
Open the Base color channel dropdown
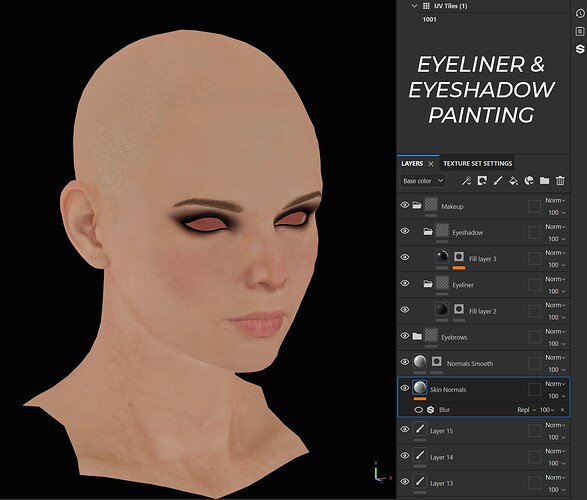coord(423,181)
